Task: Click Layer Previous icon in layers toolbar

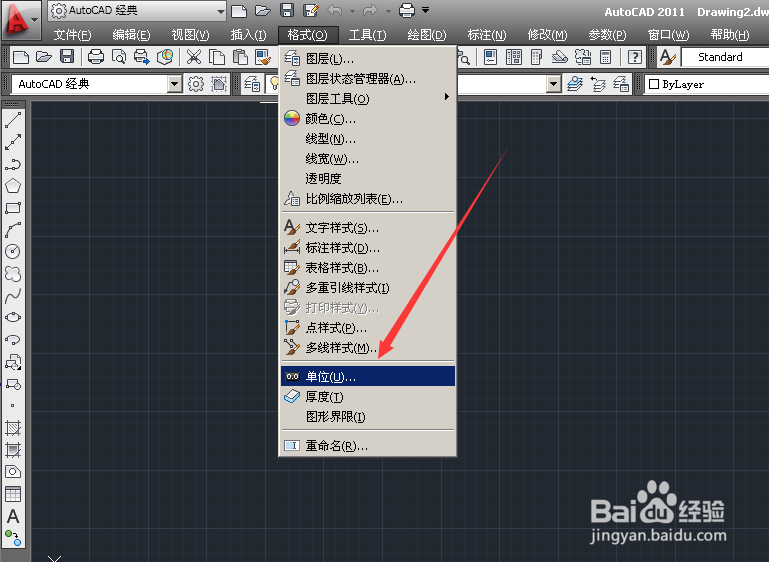Action: (598, 84)
